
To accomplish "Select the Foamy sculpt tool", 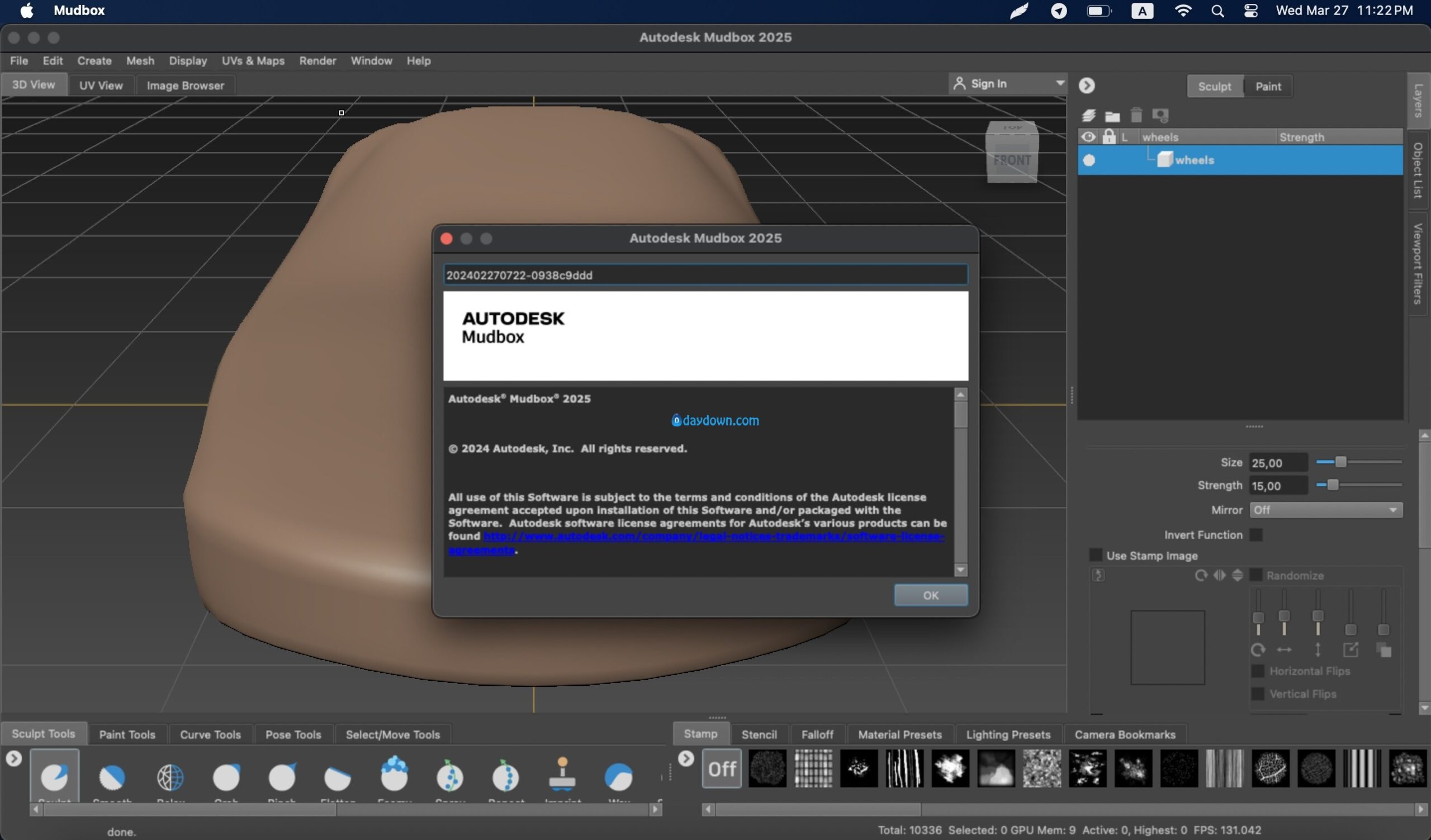I will point(394,774).
